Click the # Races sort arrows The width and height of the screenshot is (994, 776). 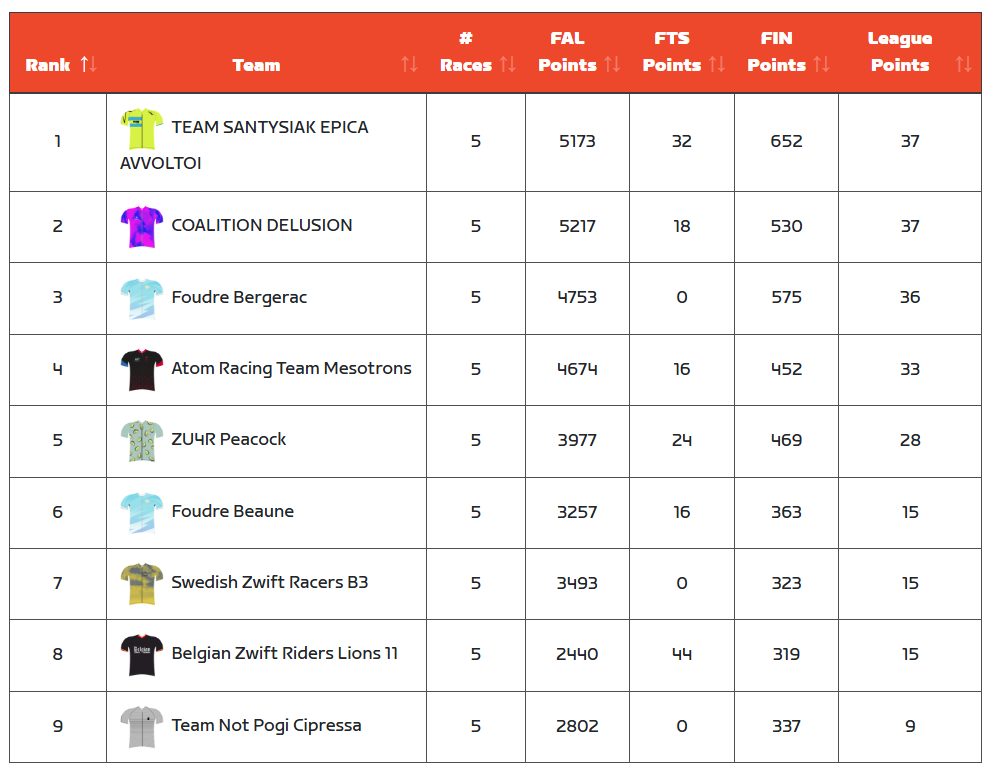tap(508, 65)
